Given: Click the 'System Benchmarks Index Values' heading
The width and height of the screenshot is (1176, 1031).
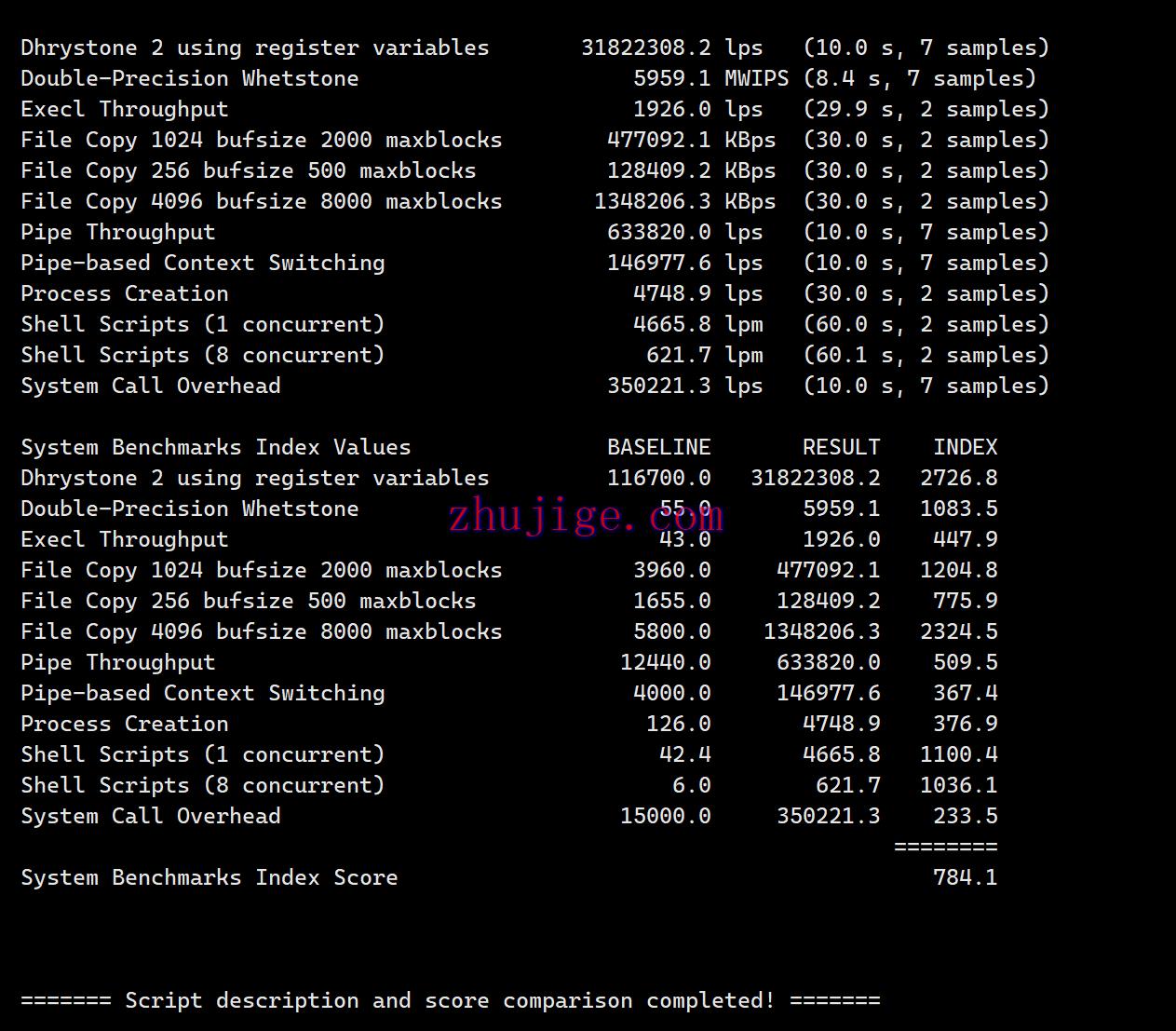Looking at the screenshot, I should [215, 447].
